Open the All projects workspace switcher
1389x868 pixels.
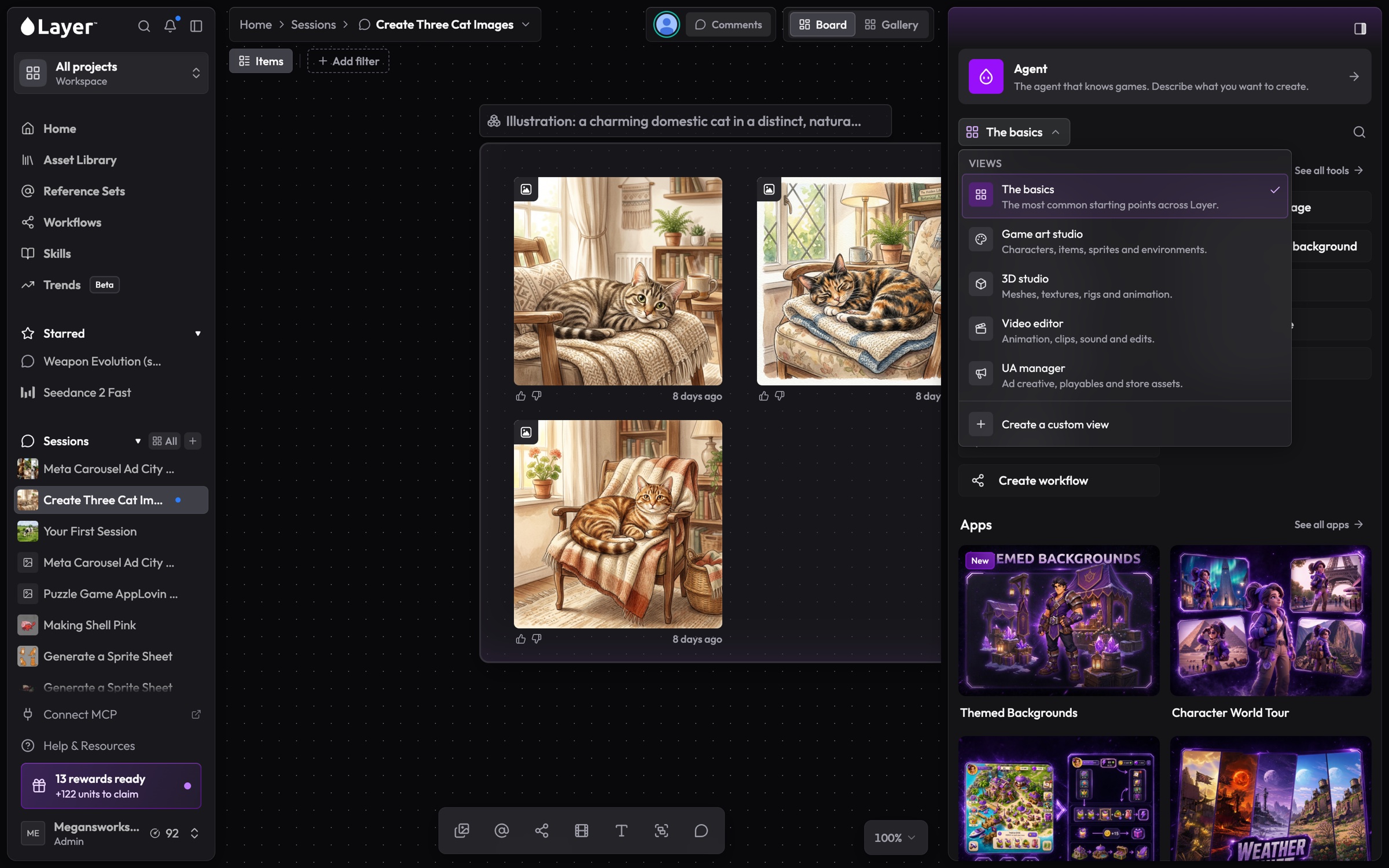pos(111,73)
